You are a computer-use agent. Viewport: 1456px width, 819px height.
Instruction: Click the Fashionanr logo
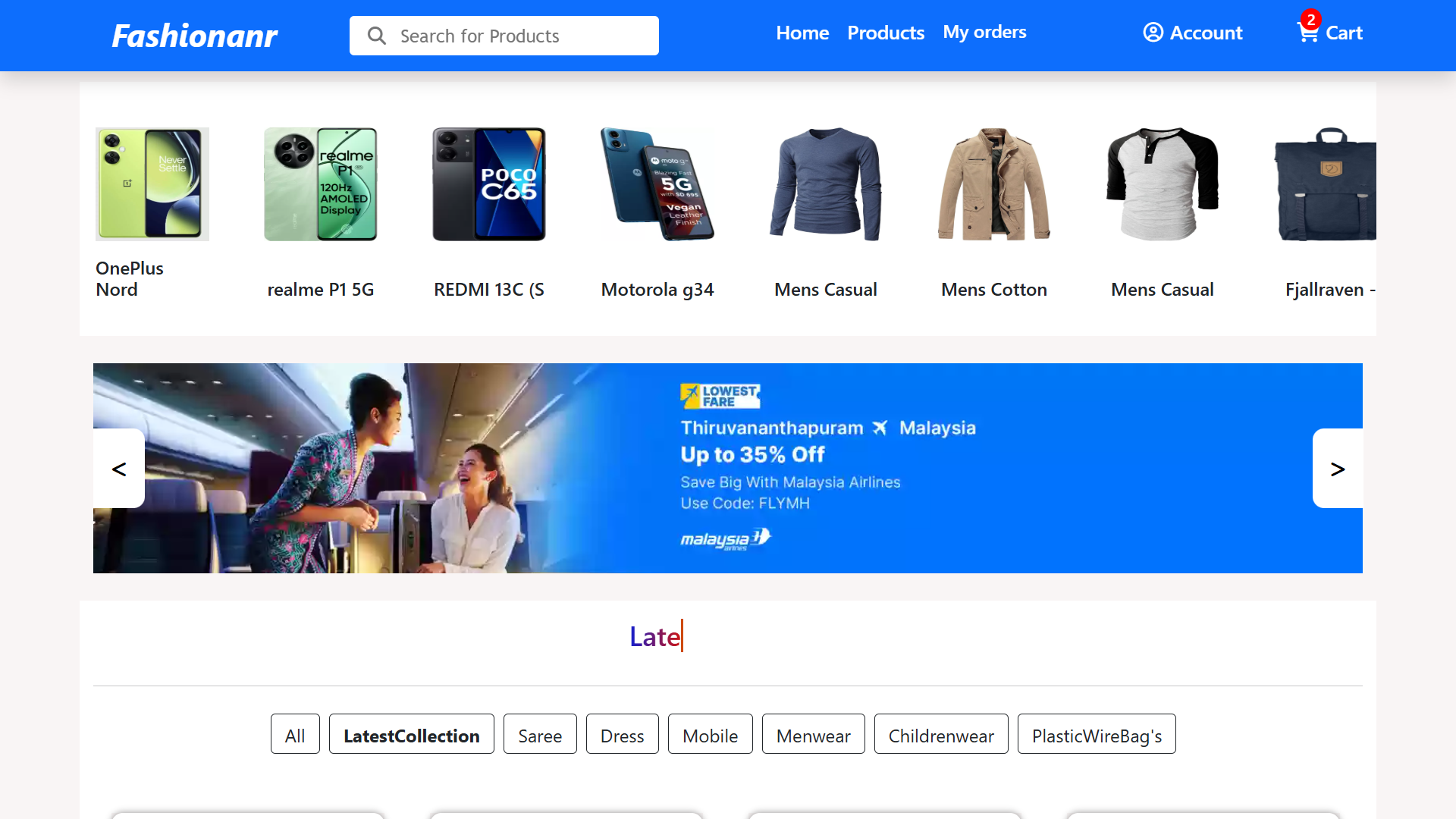(194, 36)
